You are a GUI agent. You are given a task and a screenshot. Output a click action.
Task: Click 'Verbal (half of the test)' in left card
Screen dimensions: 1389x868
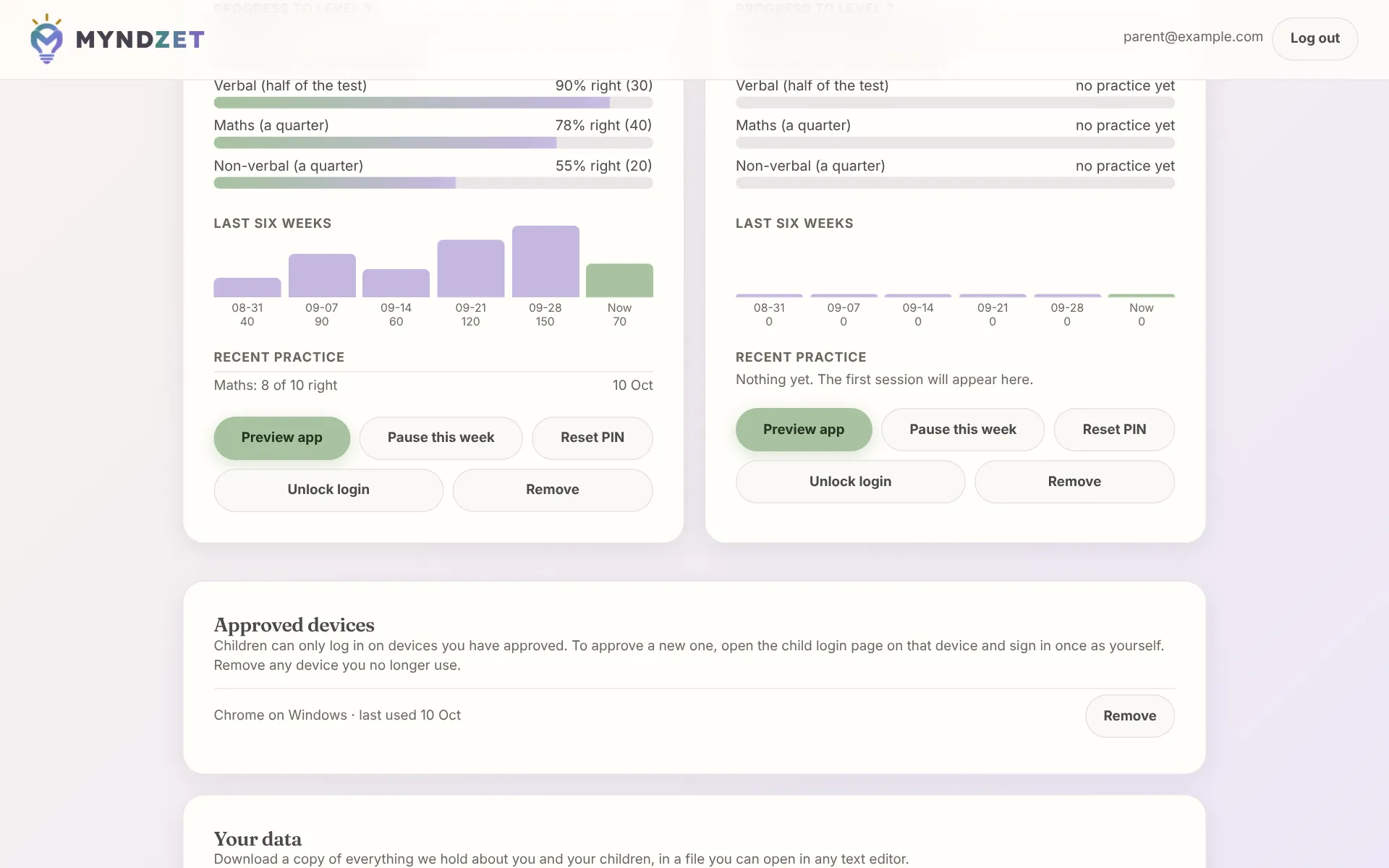pos(290,85)
